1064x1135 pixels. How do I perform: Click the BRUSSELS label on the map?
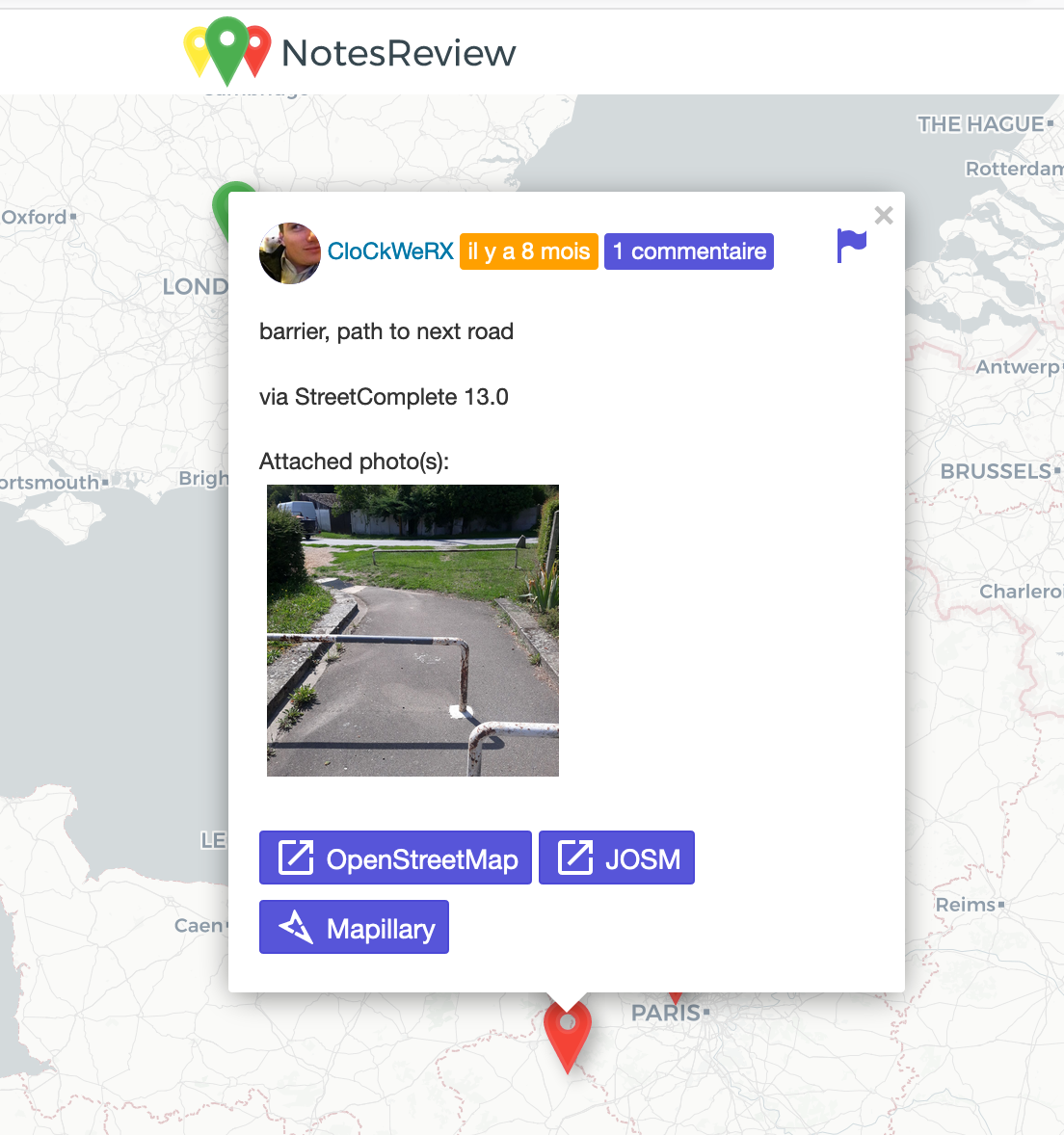[996, 471]
